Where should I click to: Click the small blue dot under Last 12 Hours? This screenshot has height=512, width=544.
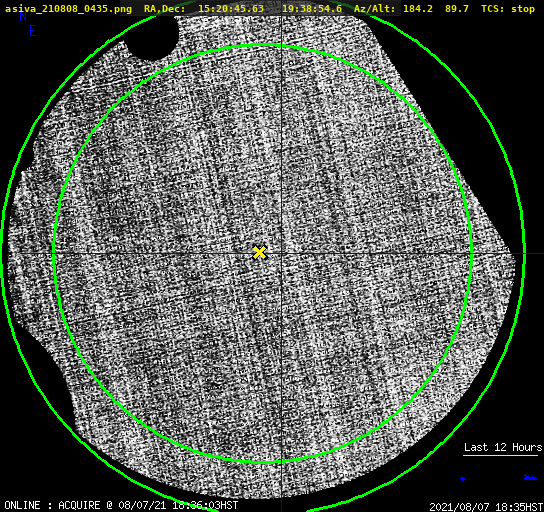click(462, 479)
